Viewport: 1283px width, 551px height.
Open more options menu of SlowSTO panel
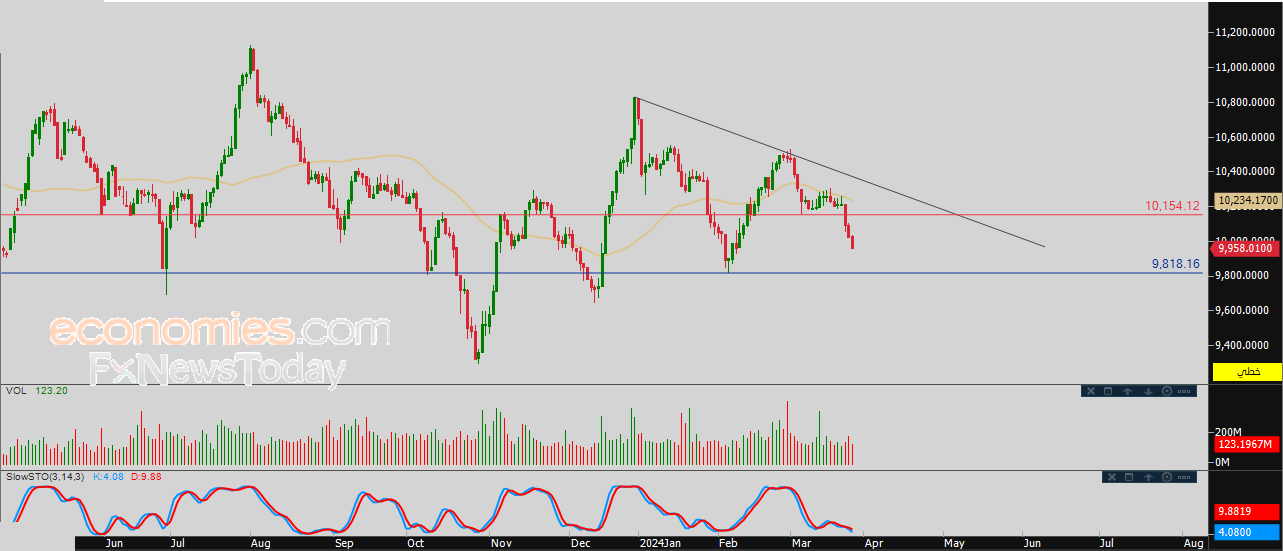(1186, 478)
